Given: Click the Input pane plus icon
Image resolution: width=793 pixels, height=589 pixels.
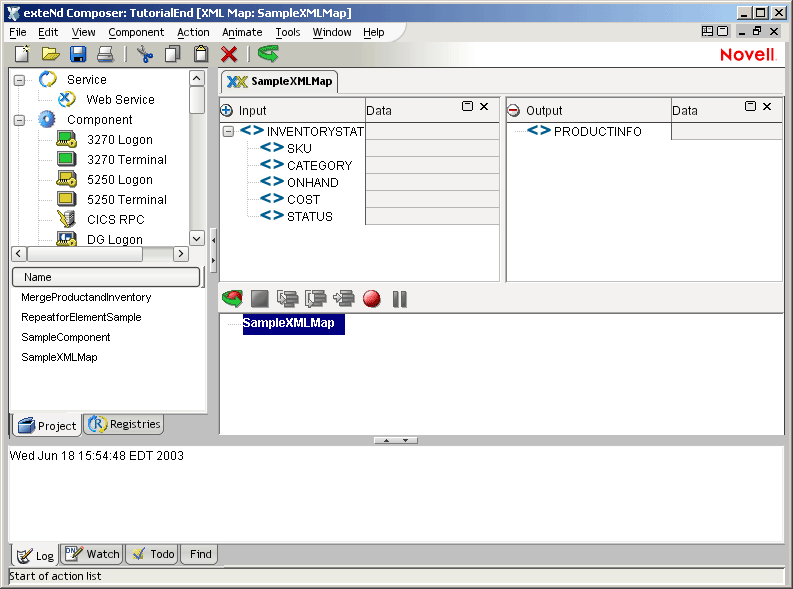Looking at the screenshot, I should click(227, 110).
